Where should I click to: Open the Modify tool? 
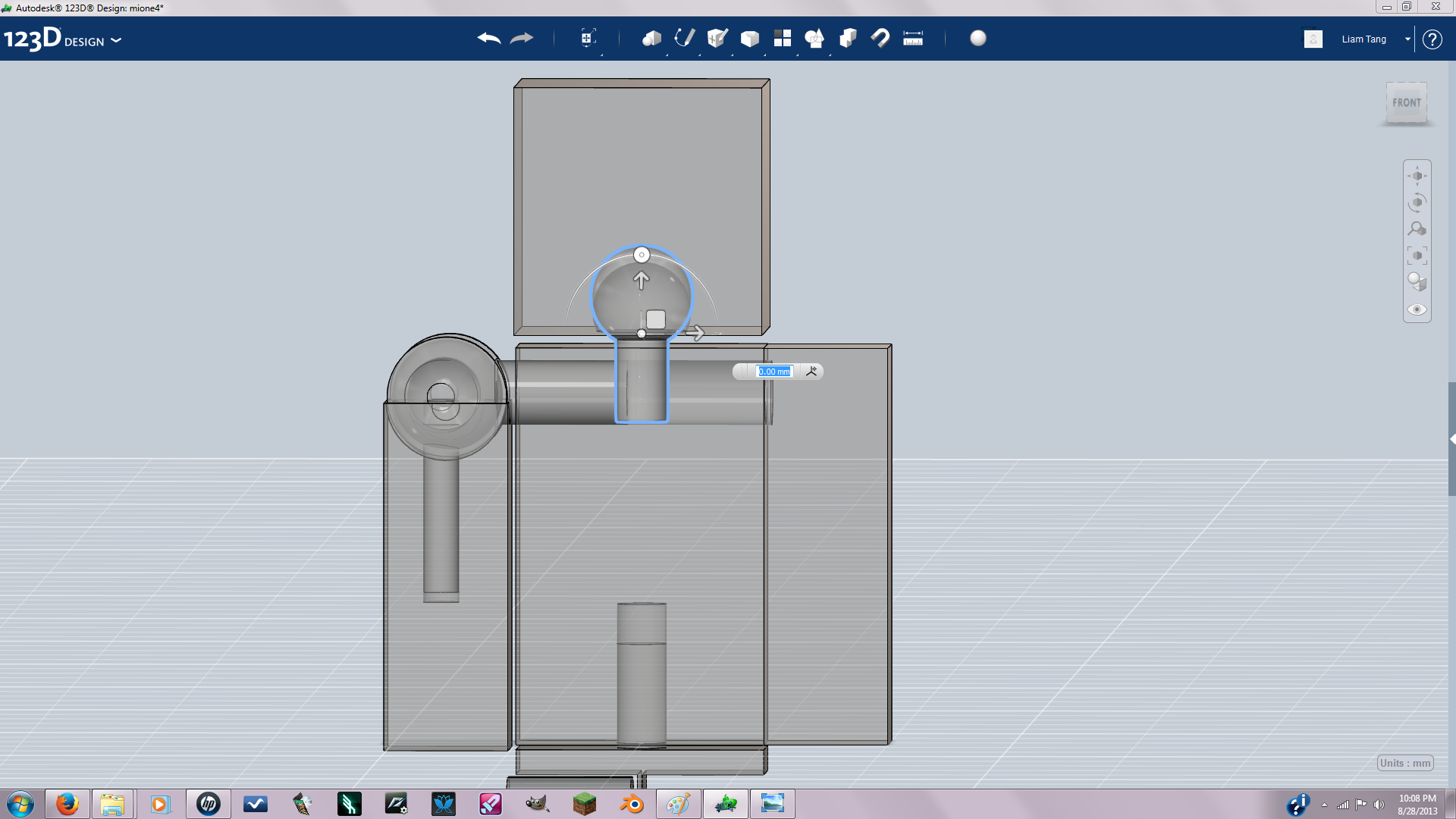point(750,39)
